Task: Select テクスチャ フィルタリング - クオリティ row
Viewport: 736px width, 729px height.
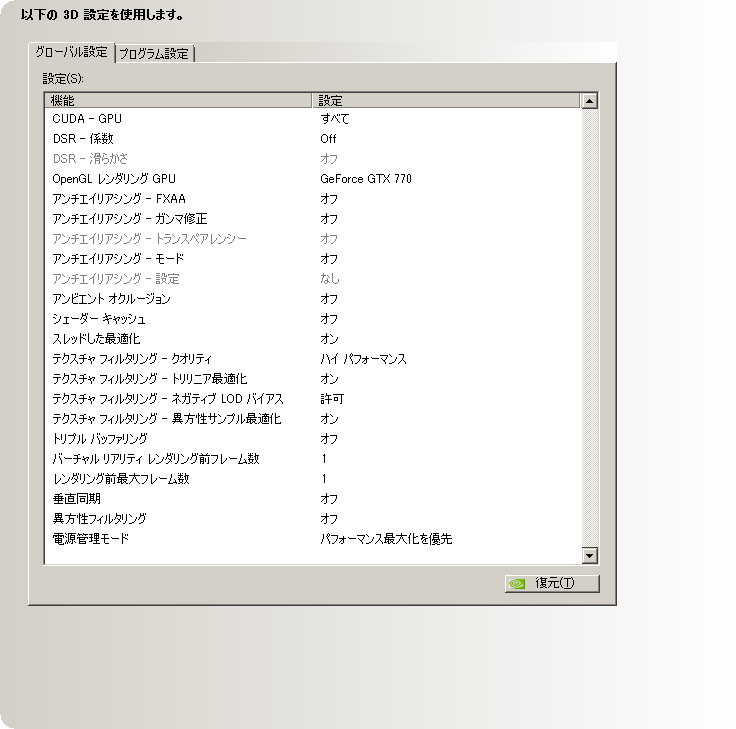Action: (313, 359)
